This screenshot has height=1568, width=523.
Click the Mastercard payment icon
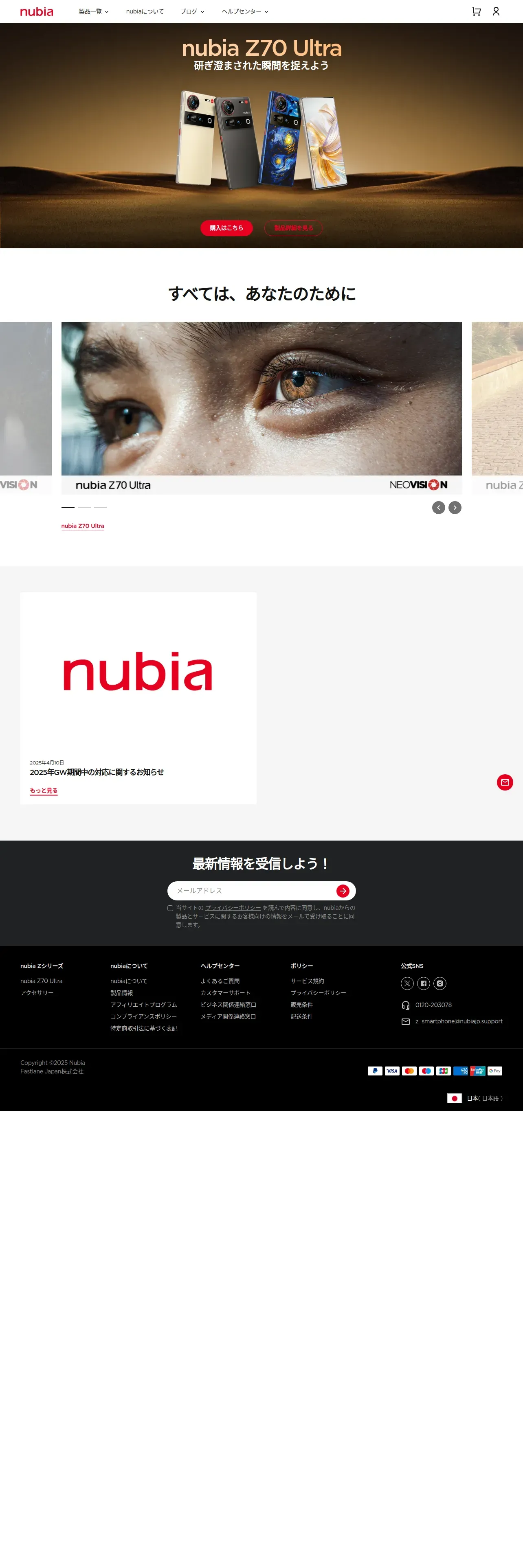[x=409, y=1071]
